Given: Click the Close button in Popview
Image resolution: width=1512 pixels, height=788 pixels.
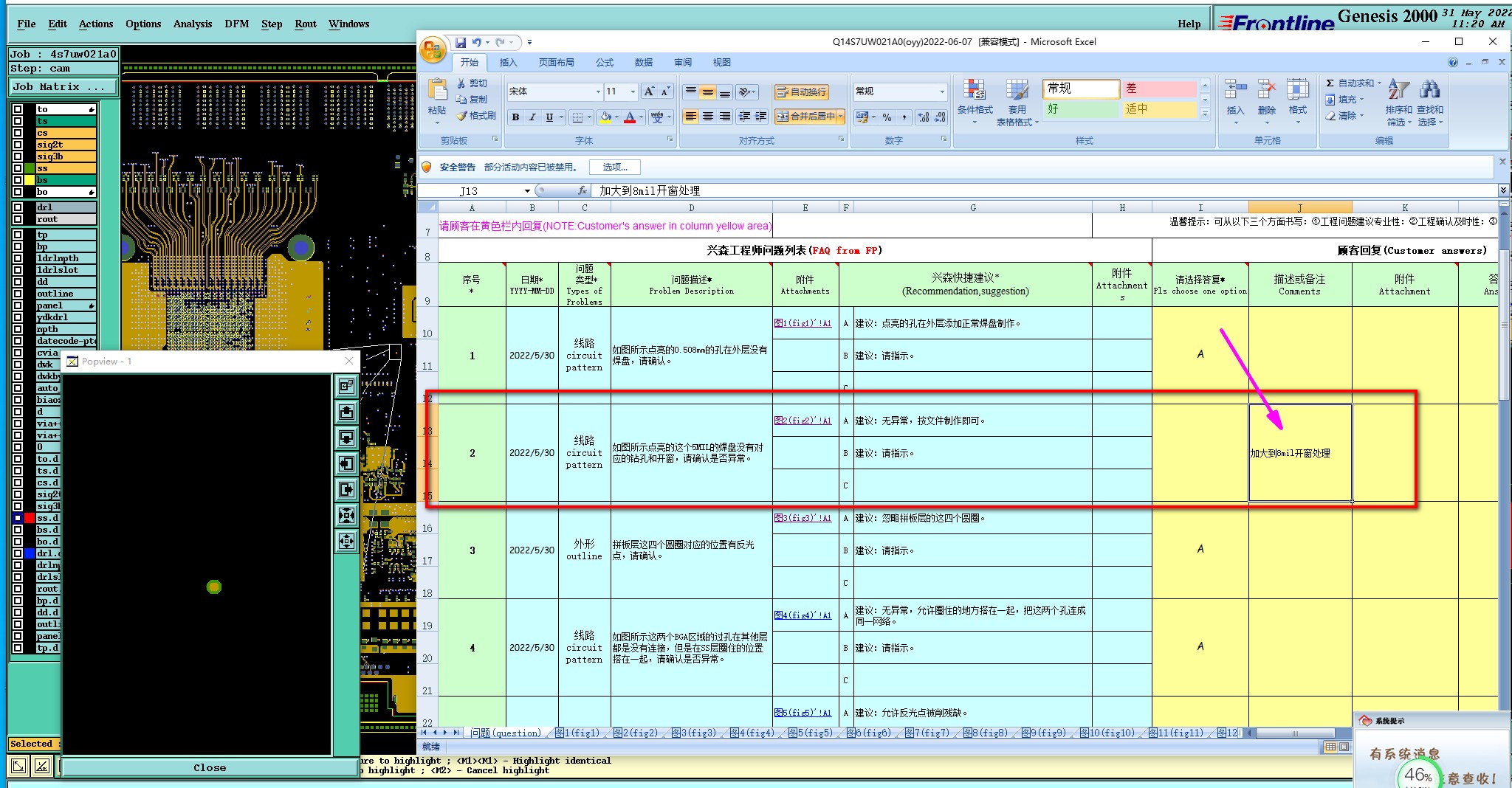Looking at the screenshot, I should [210, 767].
